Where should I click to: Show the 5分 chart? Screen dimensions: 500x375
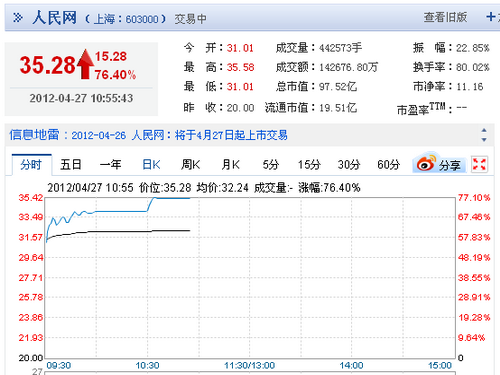pos(270,165)
